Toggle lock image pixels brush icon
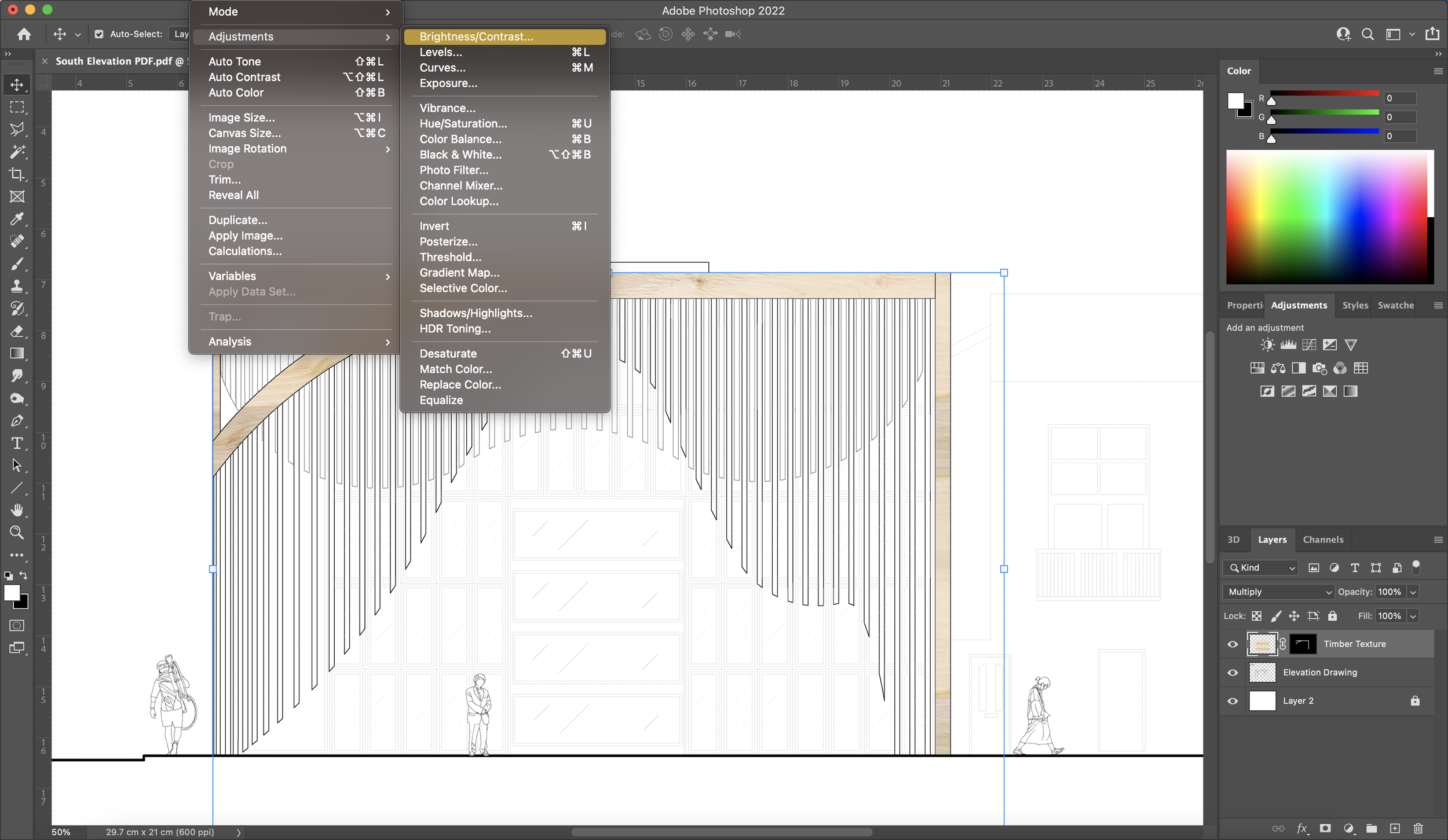The width and height of the screenshot is (1448, 840). click(1275, 616)
